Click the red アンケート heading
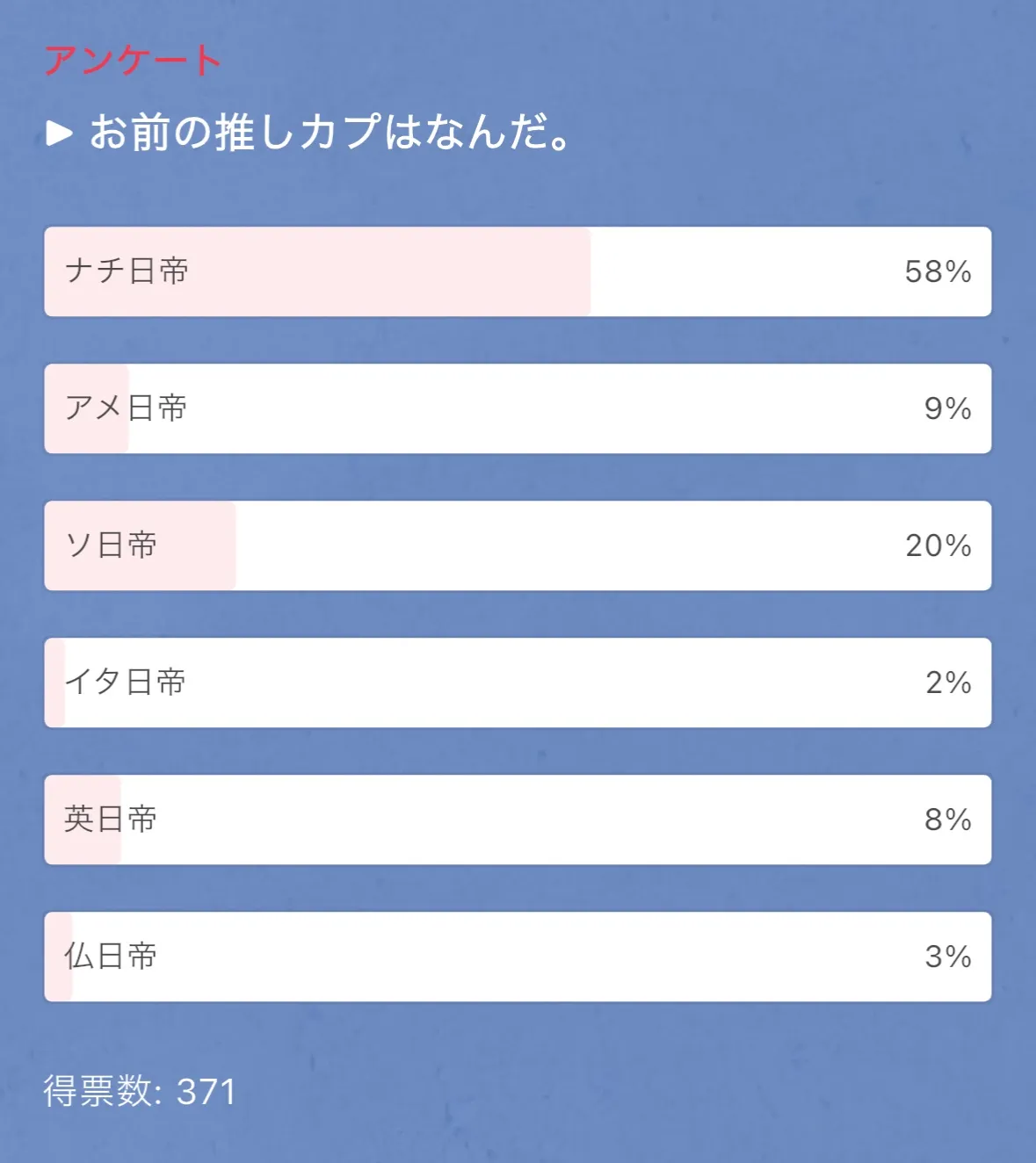The image size is (1036, 1163). [132, 61]
